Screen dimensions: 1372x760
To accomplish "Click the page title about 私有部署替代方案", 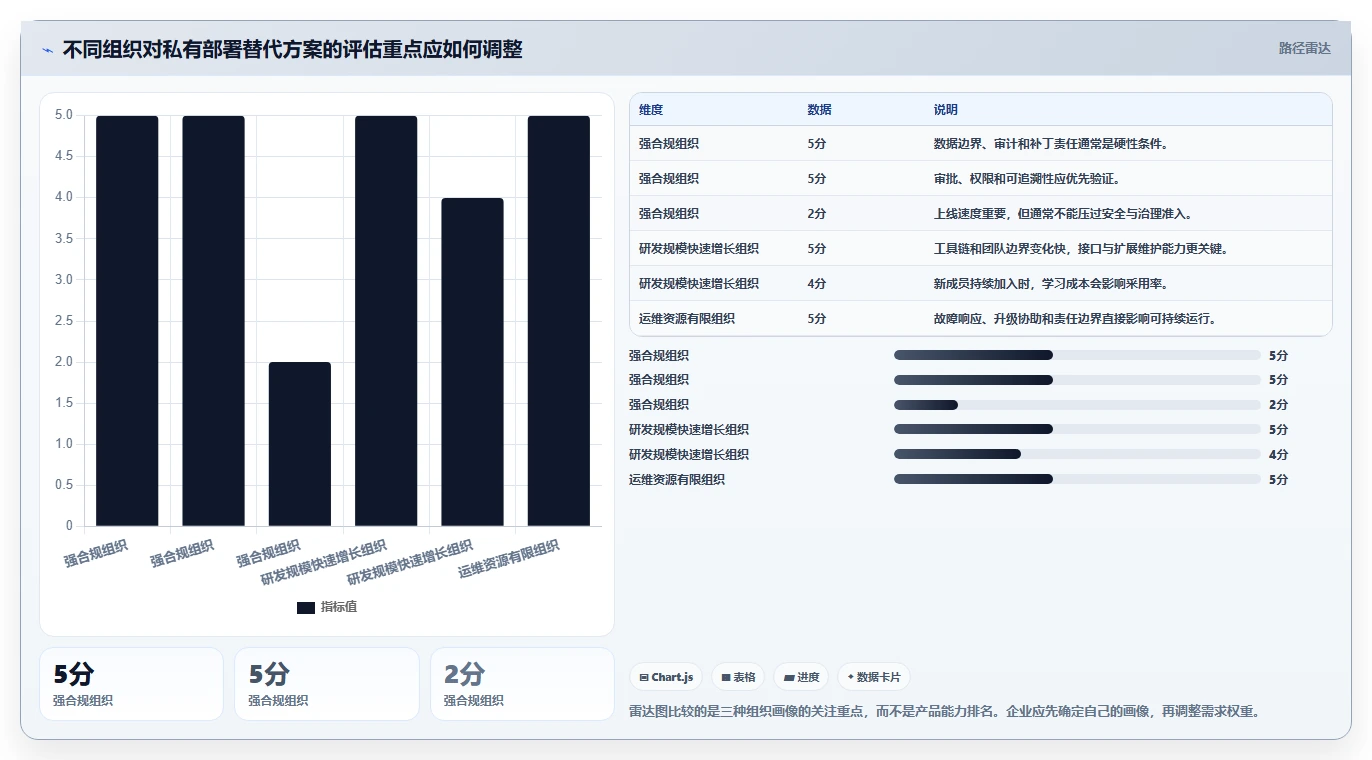I will point(292,49).
